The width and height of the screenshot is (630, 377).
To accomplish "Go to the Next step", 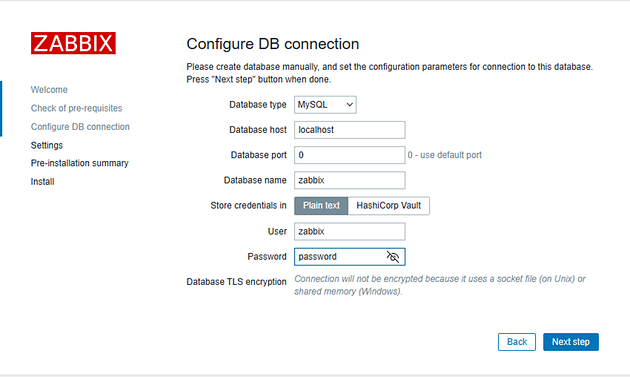I will (571, 342).
